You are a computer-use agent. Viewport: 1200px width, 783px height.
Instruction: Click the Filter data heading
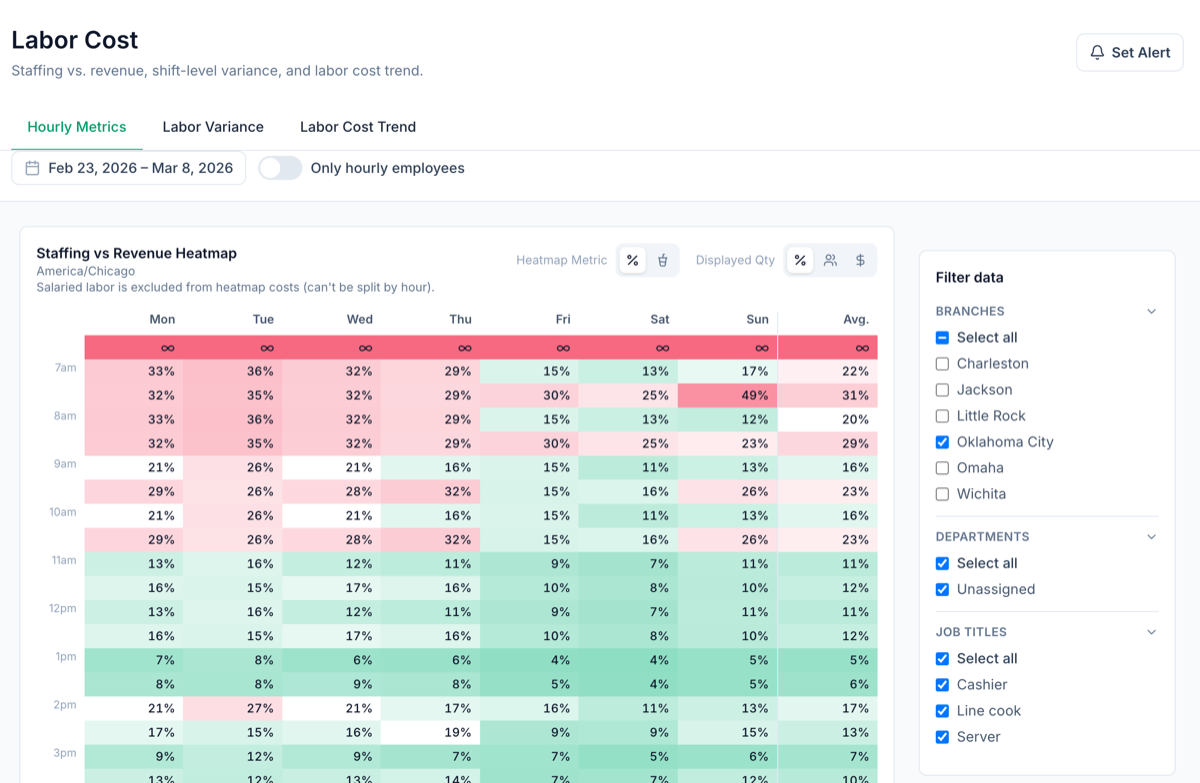[969, 277]
